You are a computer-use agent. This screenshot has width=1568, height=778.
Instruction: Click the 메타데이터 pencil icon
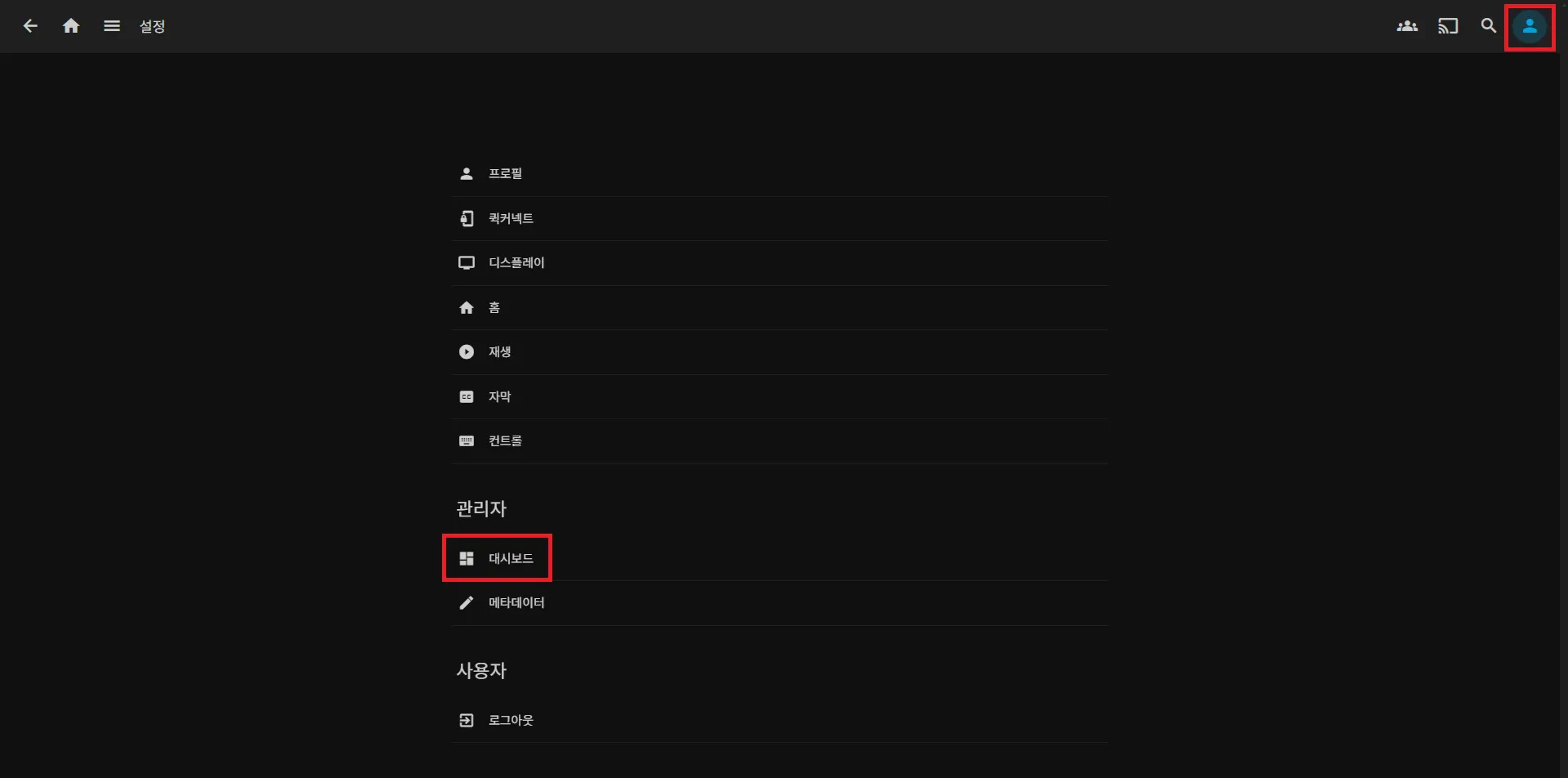pyautogui.click(x=467, y=602)
